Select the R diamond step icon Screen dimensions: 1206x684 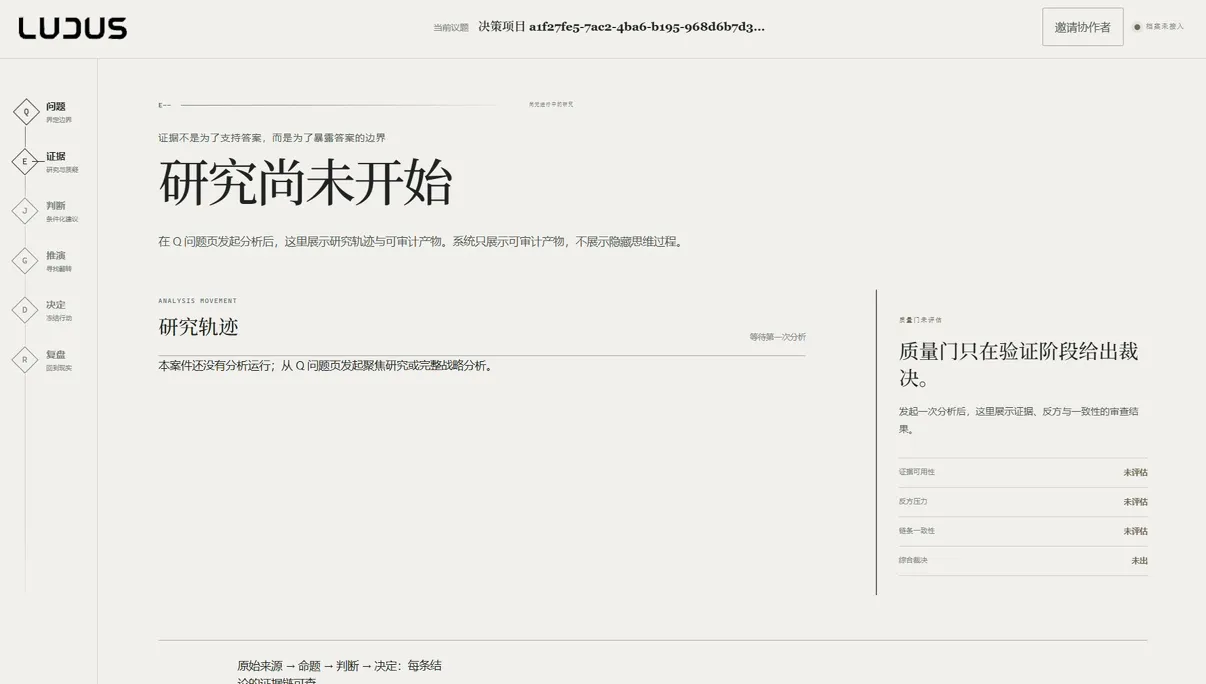25,360
